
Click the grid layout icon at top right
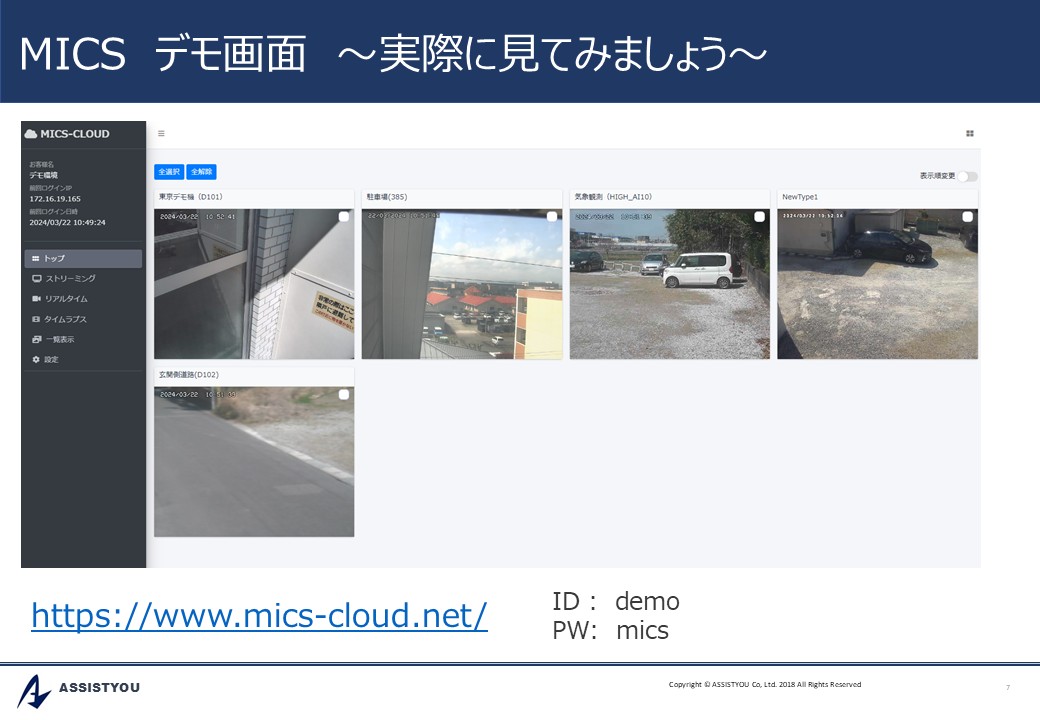[970, 134]
